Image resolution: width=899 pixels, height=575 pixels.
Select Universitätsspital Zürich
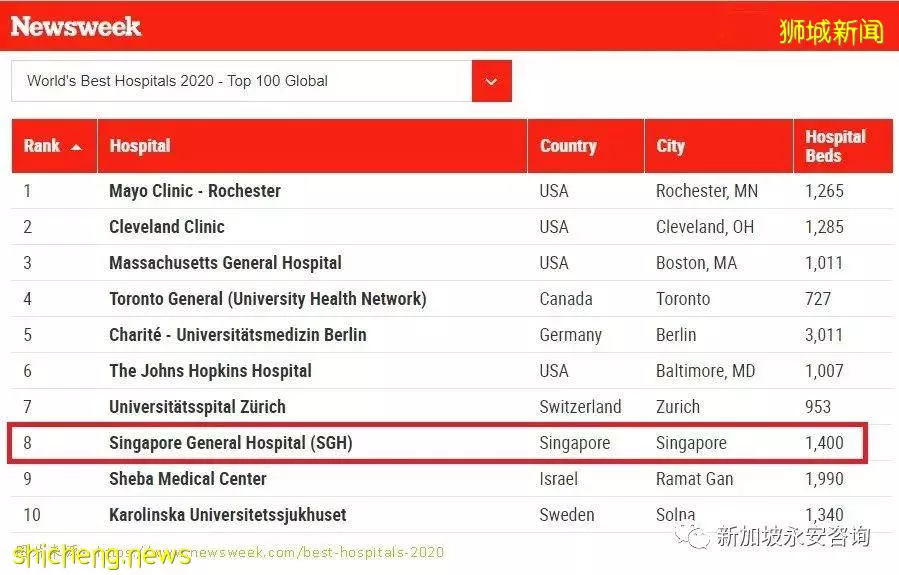click(x=197, y=406)
